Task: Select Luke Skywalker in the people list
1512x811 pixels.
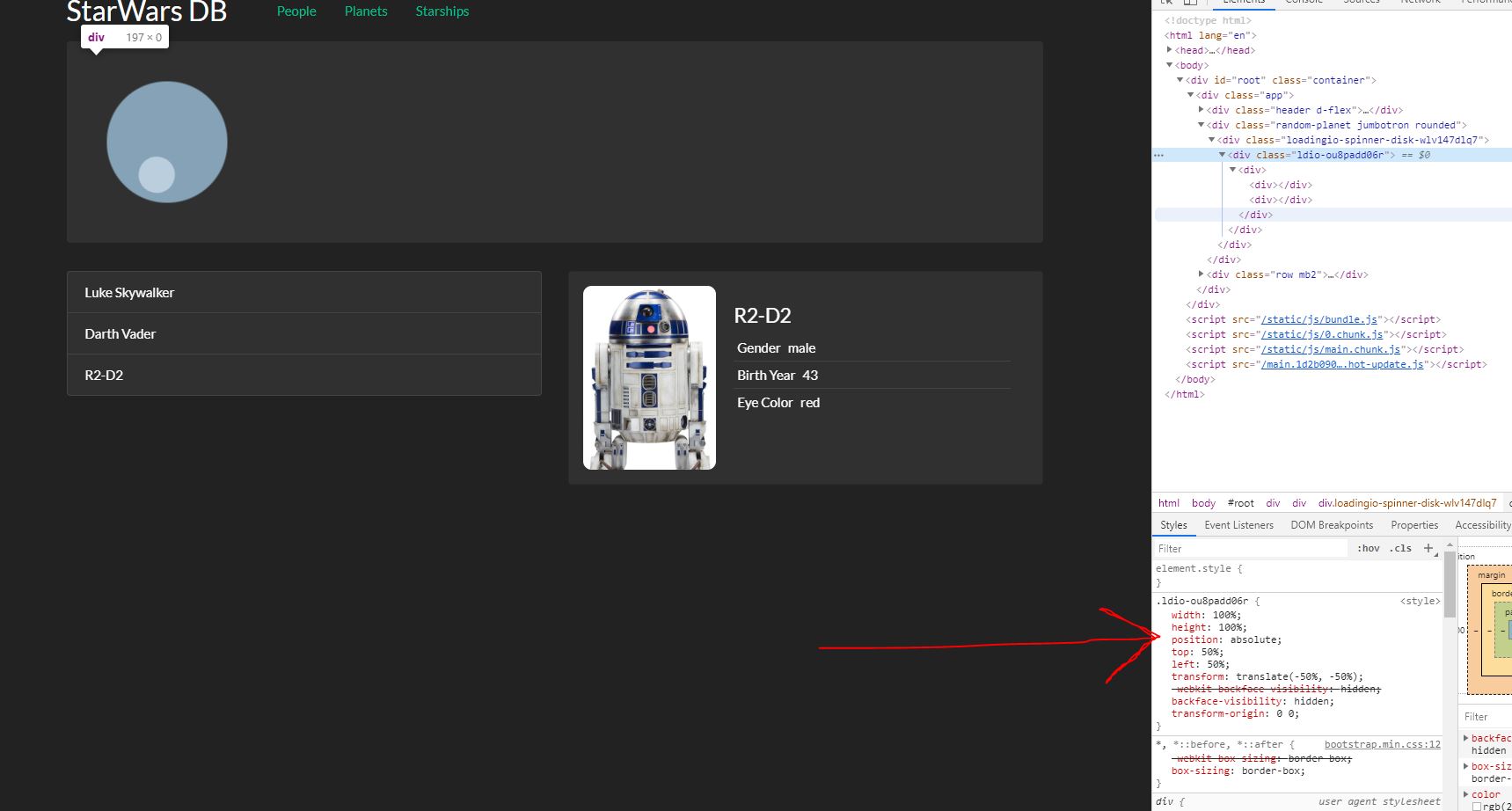Action: [304, 292]
